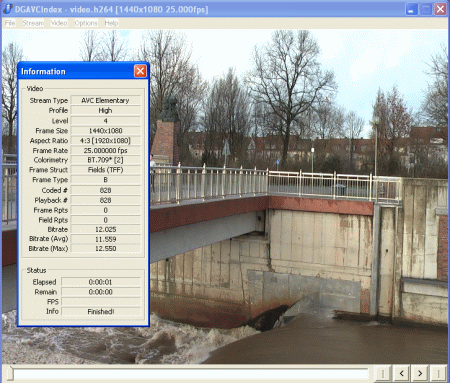Click the Bitrate (Max) value '12.550'

[x=105, y=248]
